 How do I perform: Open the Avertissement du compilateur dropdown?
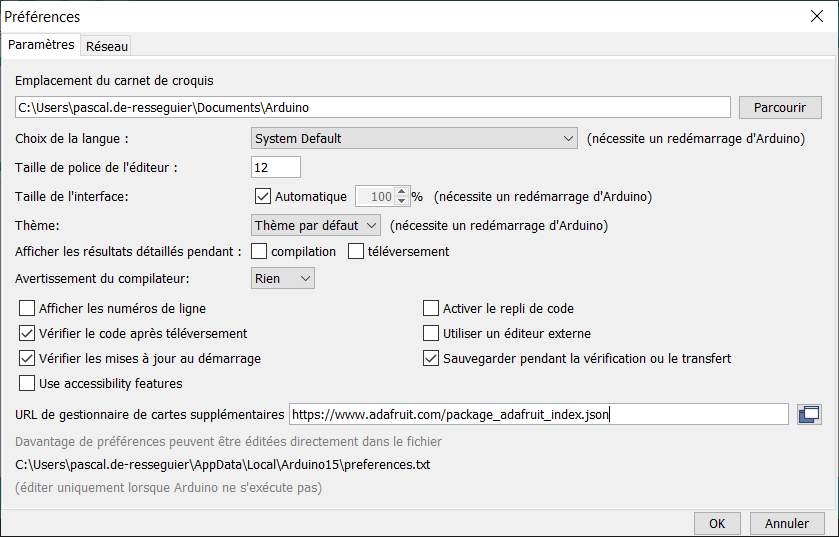[x=283, y=279]
